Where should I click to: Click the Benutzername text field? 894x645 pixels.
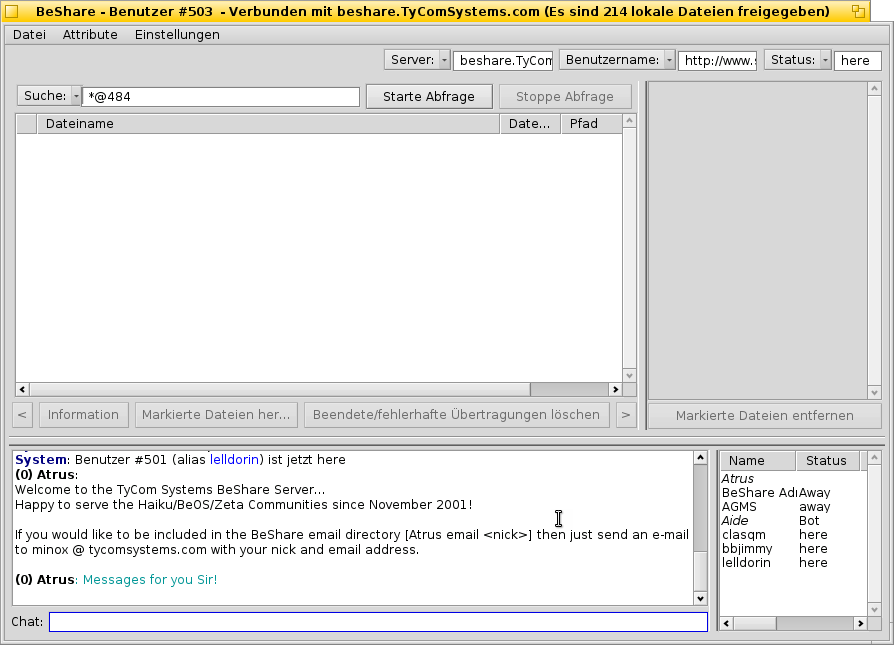[x=717, y=60]
